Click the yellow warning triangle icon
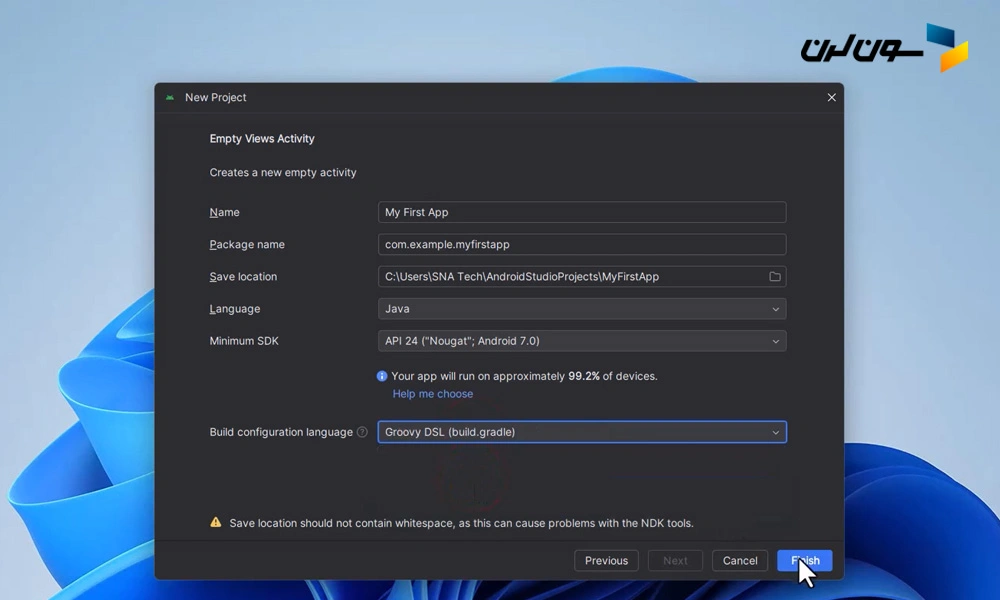Screen dimensions: 1000x600 pos(216,523)
